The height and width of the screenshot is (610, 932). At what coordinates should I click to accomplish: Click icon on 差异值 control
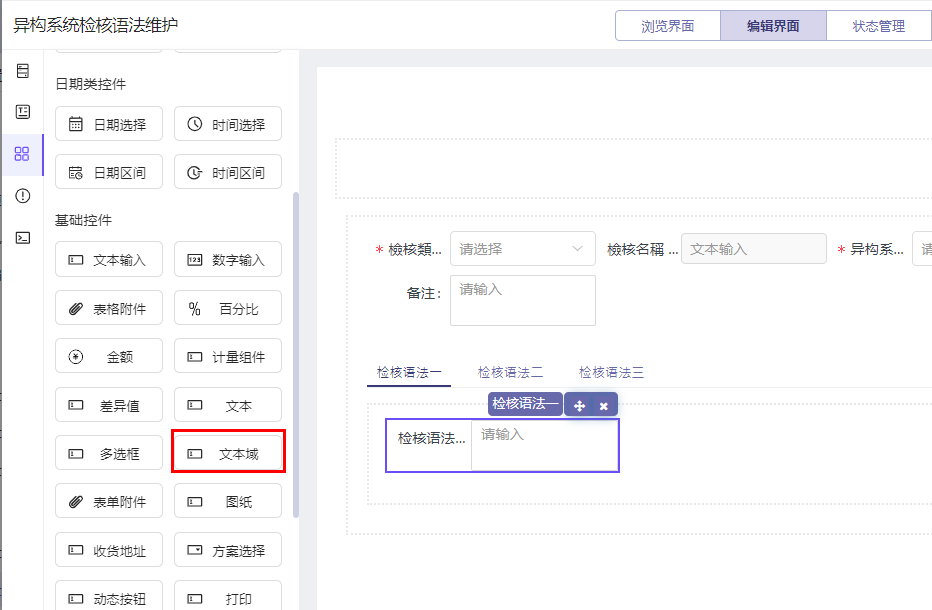(75, 405)
